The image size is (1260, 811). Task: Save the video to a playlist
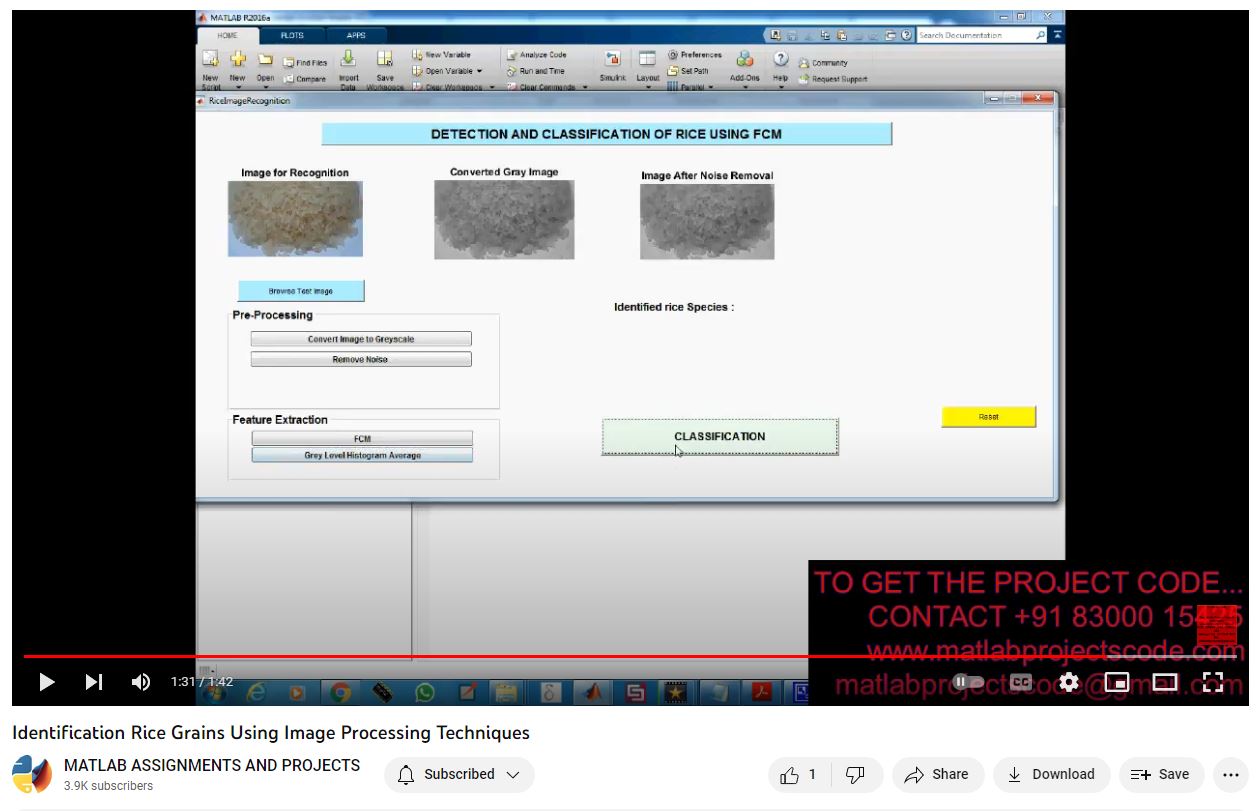[1160, 774]
